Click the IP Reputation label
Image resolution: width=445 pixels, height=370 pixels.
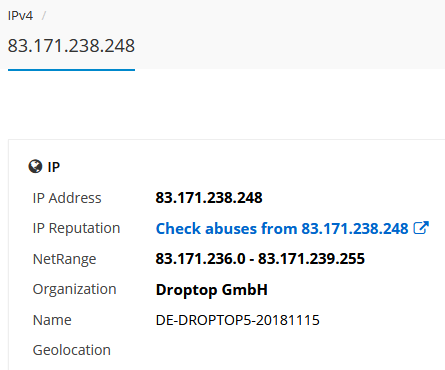click(x=76, y=229)
